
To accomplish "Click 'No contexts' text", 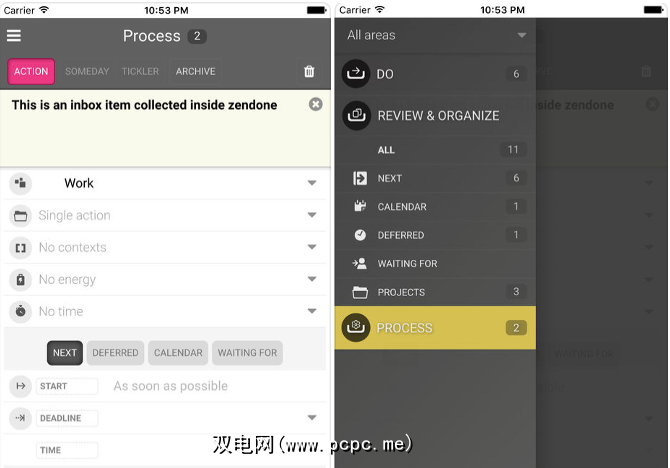I will 73,247.
